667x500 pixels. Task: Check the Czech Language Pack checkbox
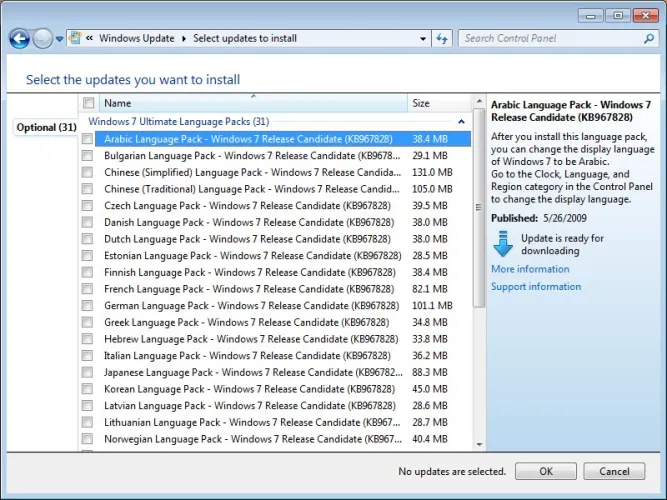point(87,206)
